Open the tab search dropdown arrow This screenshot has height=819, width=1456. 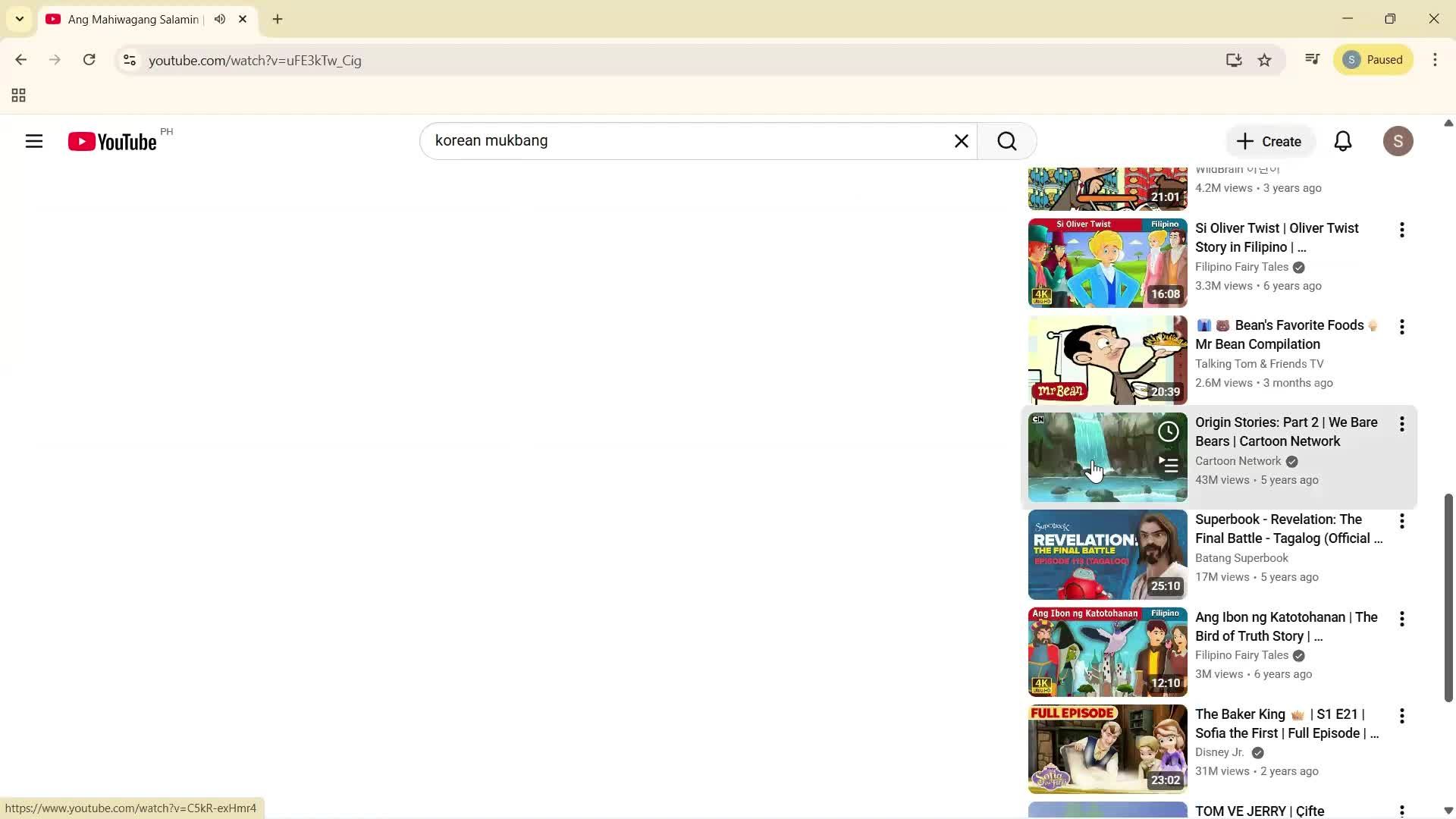point(19,19)
